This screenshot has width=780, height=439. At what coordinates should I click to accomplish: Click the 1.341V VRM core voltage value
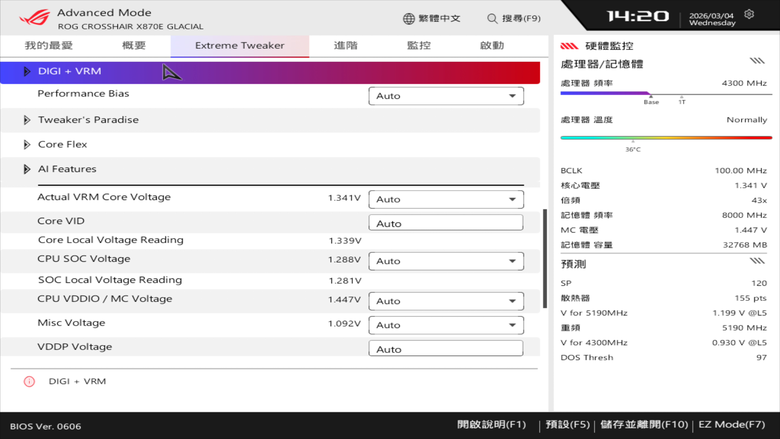344,198
